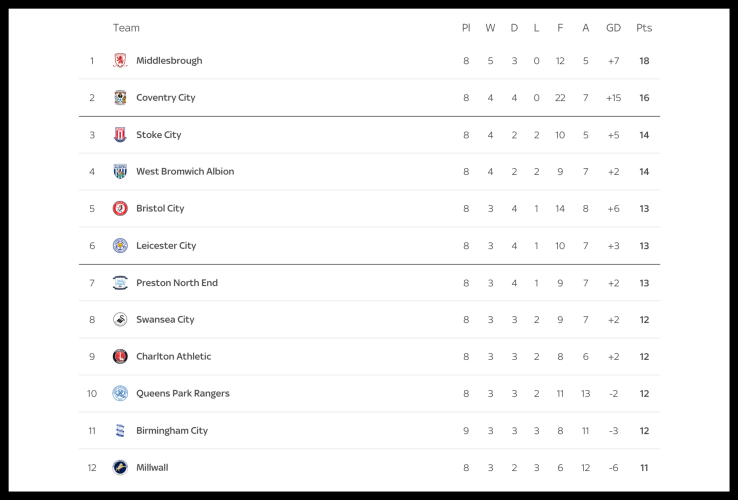Open the Middlesbrough team link

pyautogui.click(x=169, y=61)
